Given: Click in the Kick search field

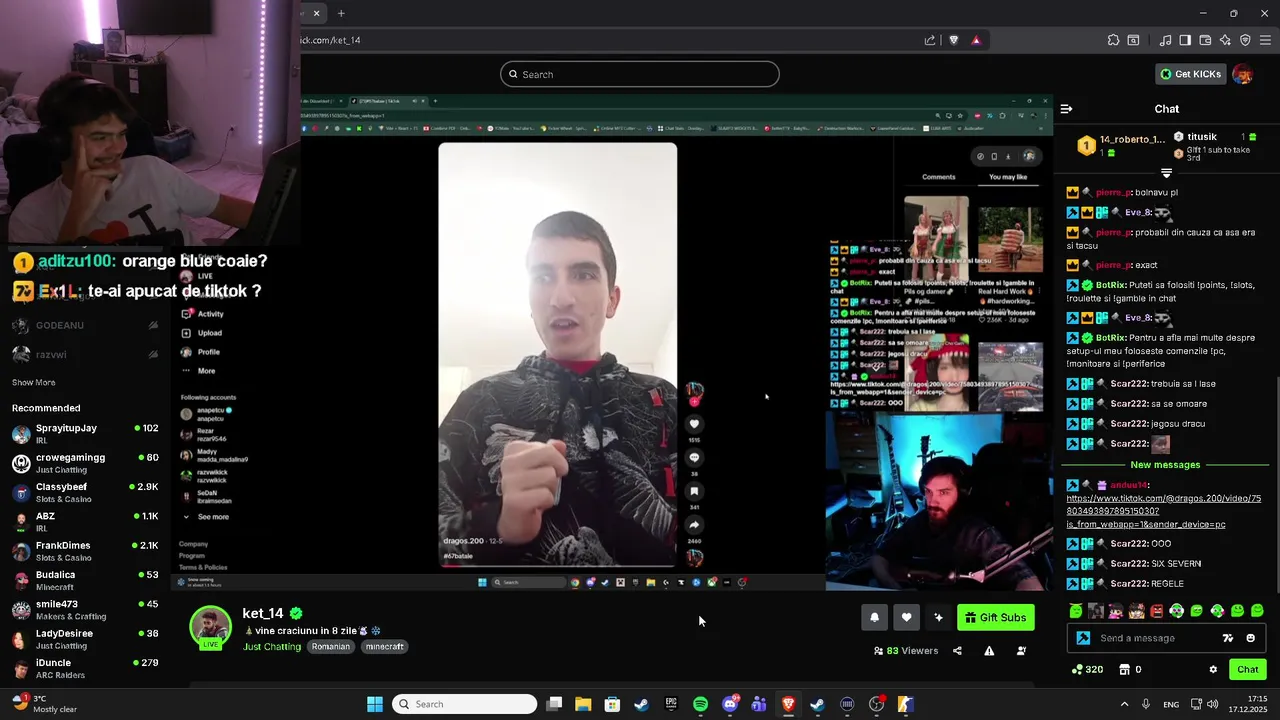Looking at the screenshot, I should click(640, 74).
